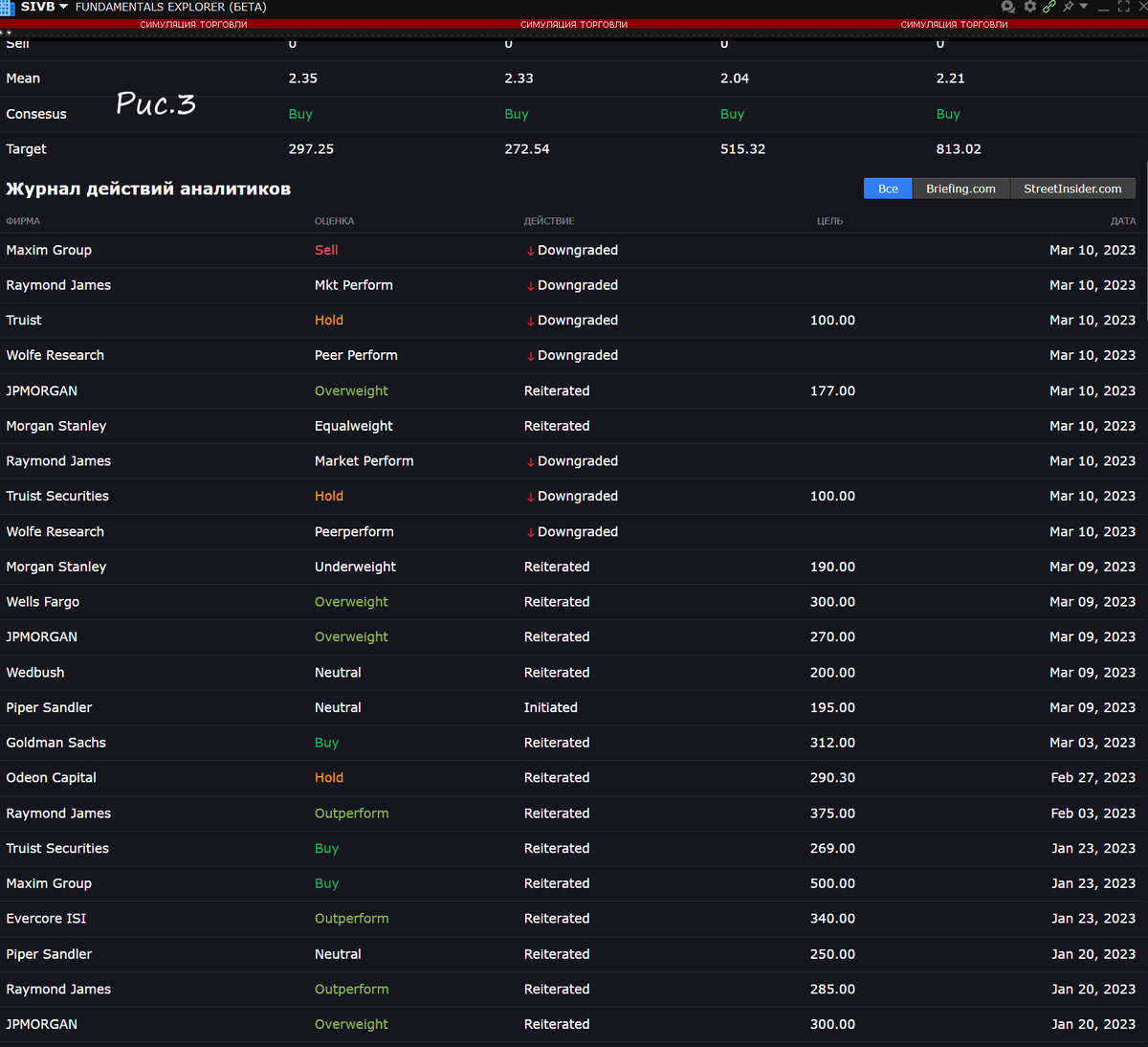Select the Все filter tab

tap(888, 189)
